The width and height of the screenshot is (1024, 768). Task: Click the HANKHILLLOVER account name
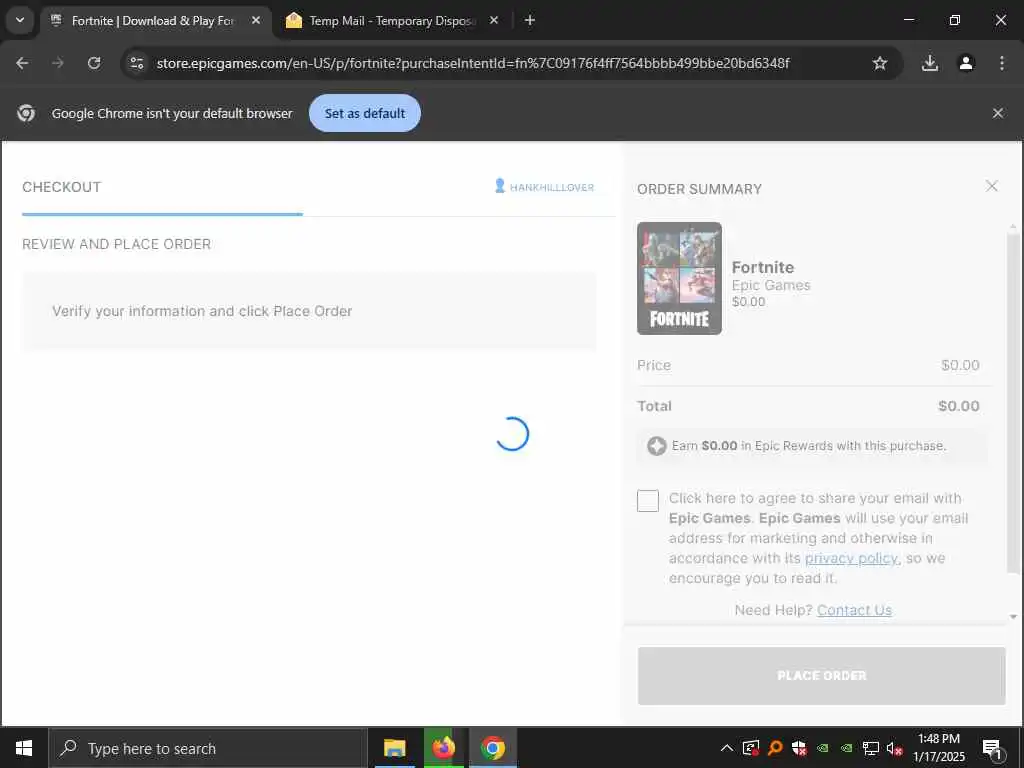552,187
